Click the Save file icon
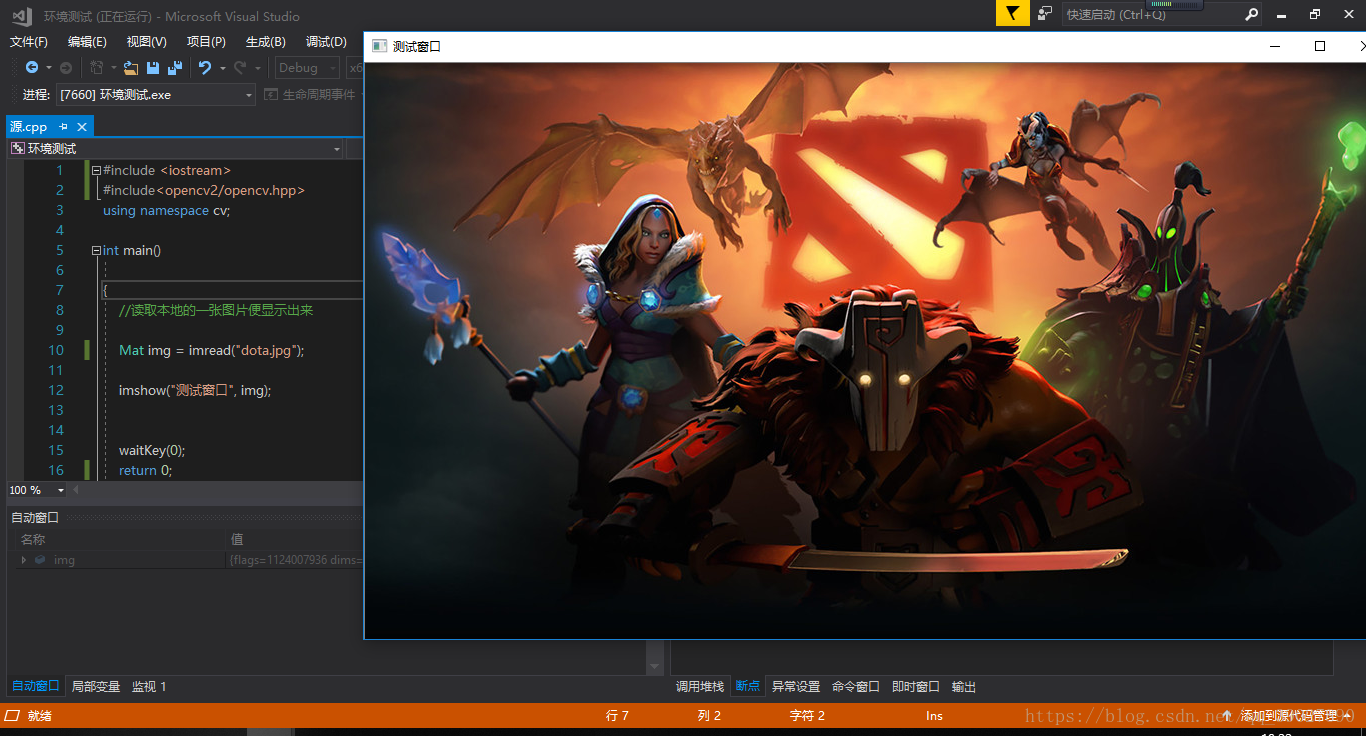Viewport: 1366px width, 736px height. [x=153, y=67]
